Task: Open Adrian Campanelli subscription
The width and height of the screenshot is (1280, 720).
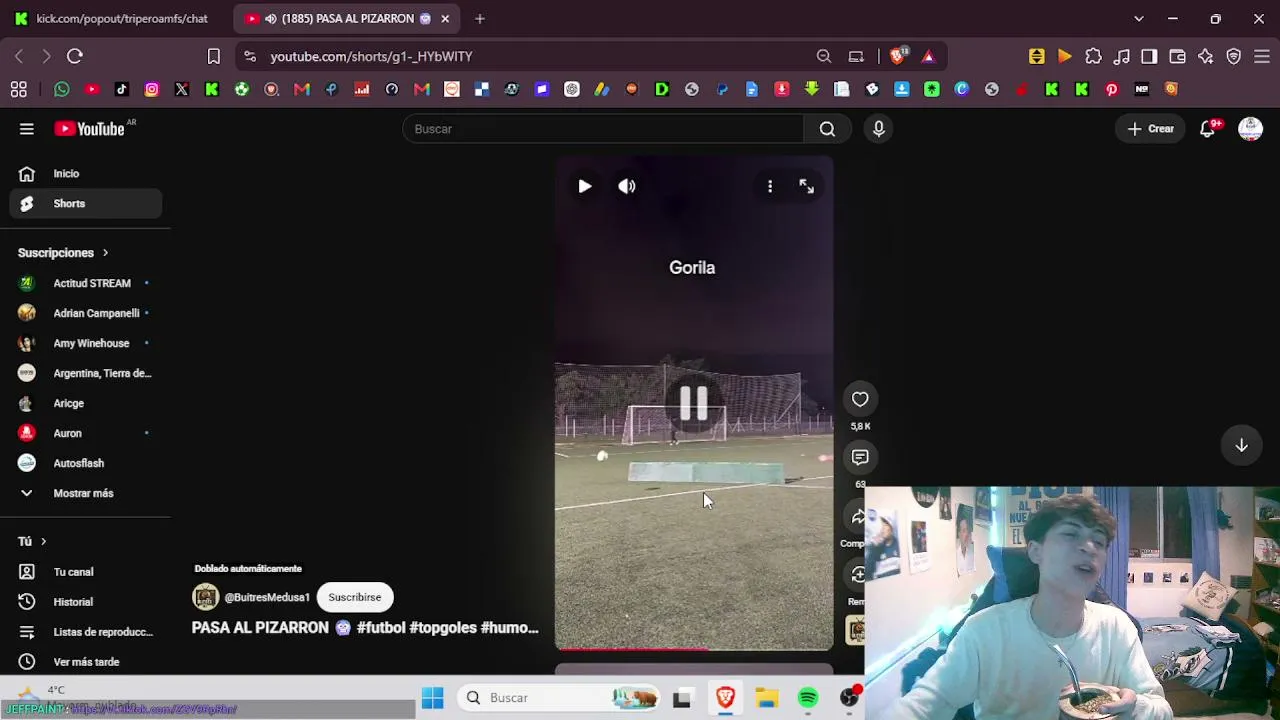Action: click(x=86, y=313)
